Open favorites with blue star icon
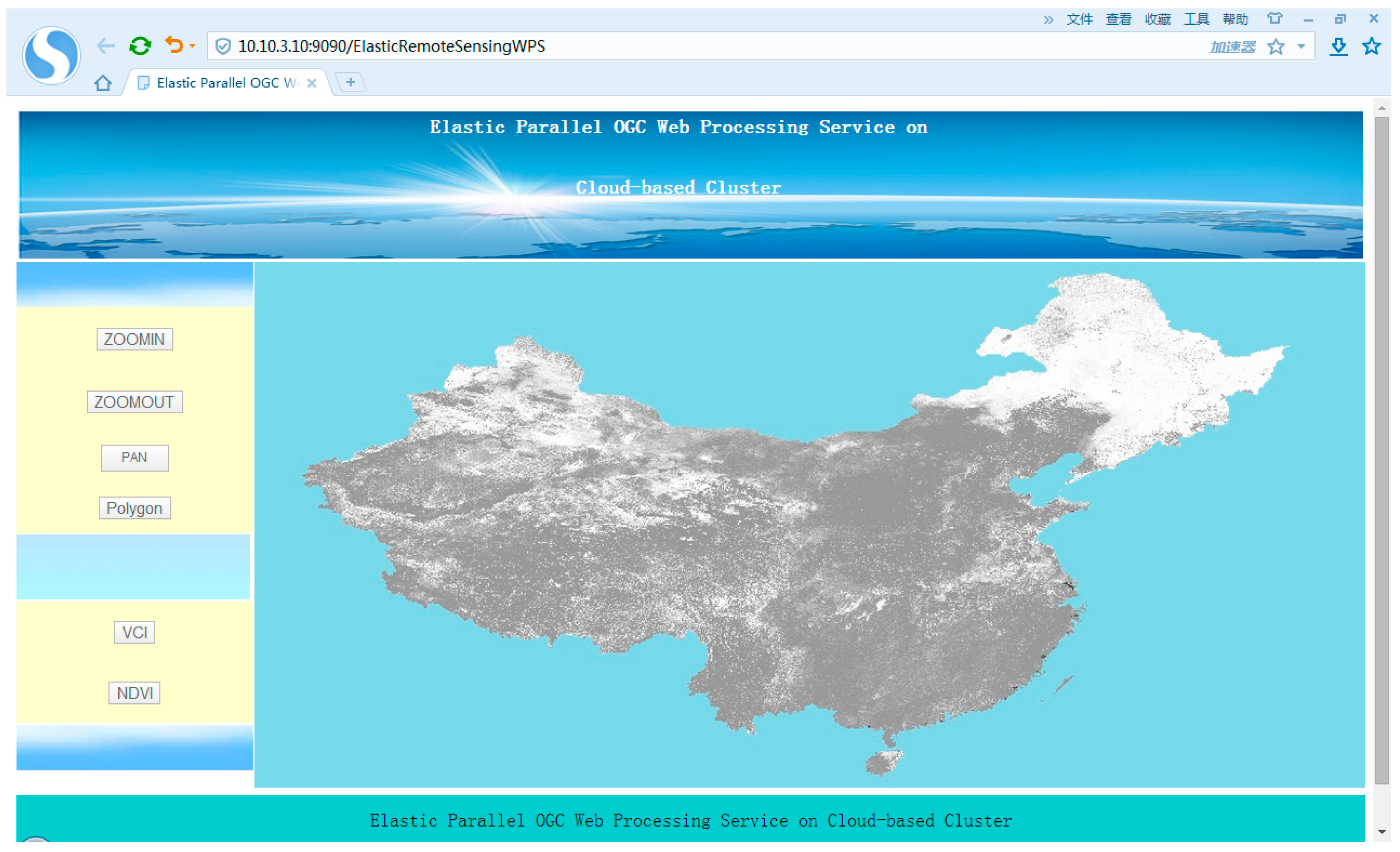Image resolution: width=1400 pixels, height=852 pixels. click(x=1372, y=47)
